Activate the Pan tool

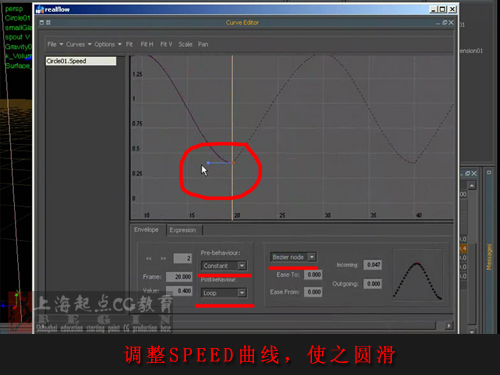click(x=203, y=44)
